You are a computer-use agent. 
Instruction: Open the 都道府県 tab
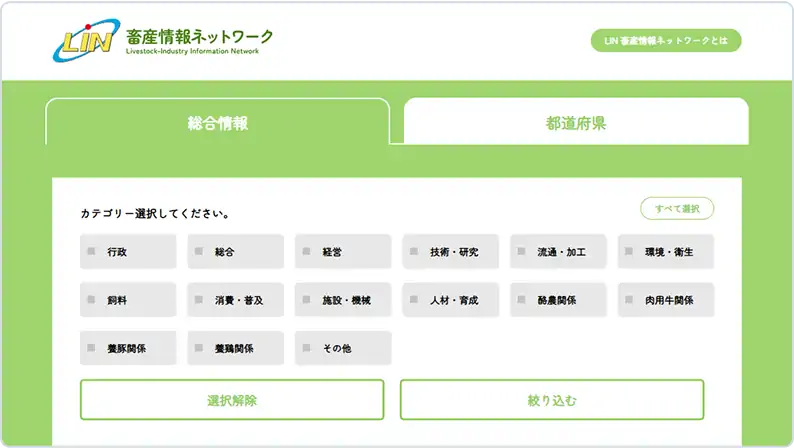coord(576,123)
